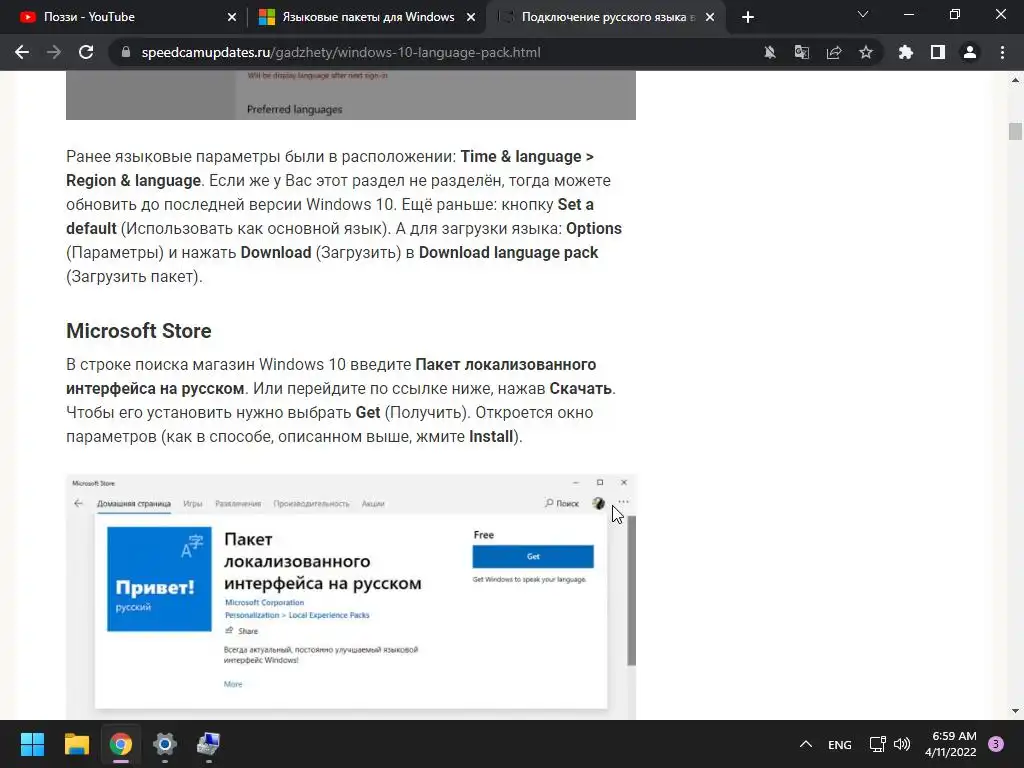Open clock showing 6:59 AM
Screen dimensions: 1024x768
pos(951,744)
